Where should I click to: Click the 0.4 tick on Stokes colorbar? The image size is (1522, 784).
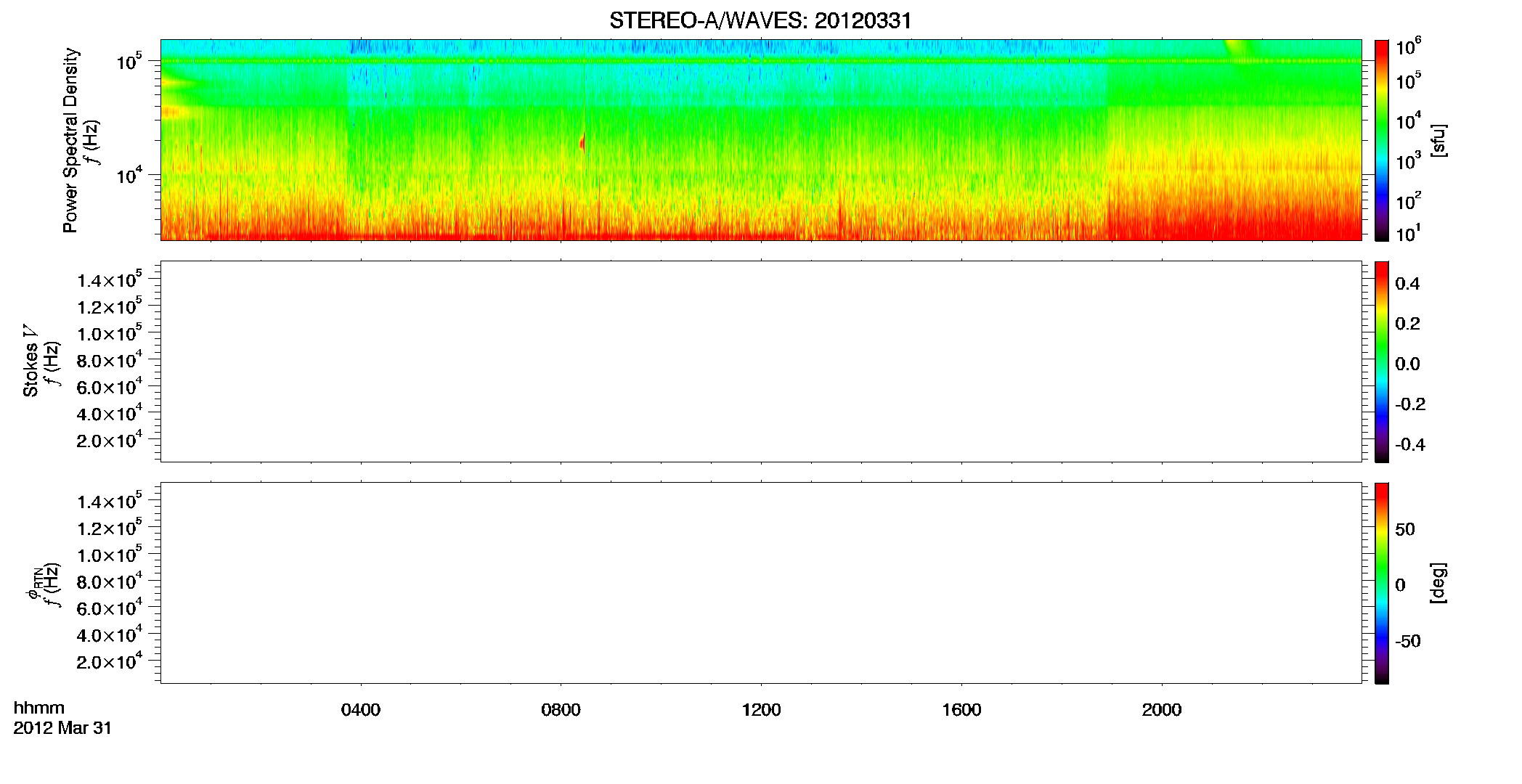(x=1407, y=284)
